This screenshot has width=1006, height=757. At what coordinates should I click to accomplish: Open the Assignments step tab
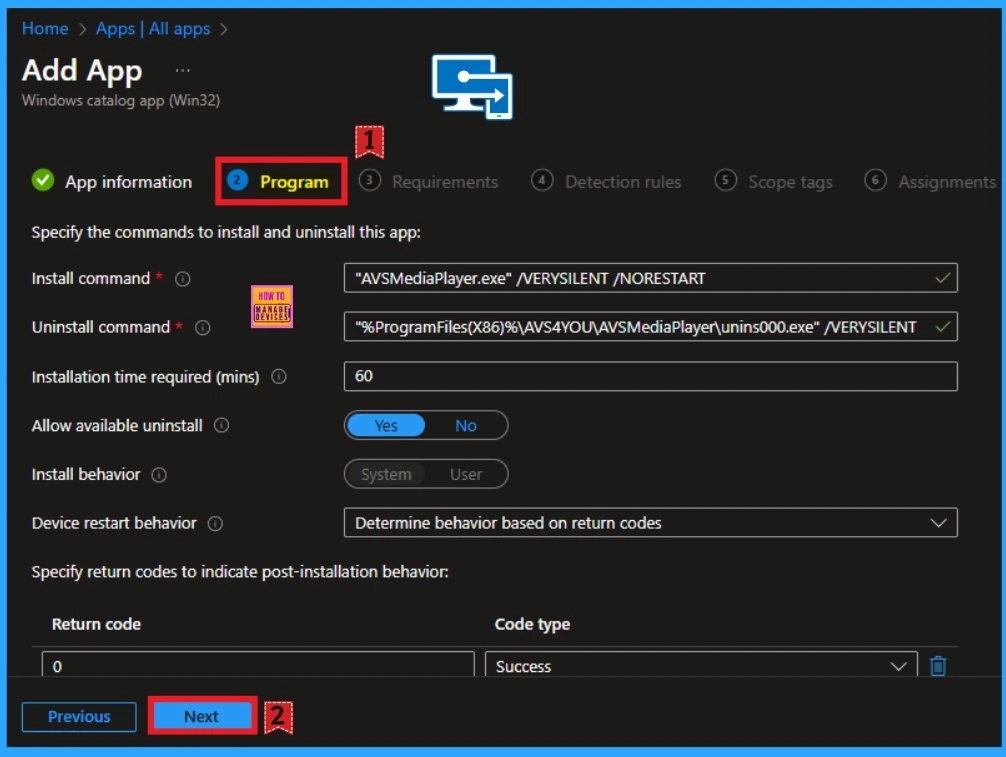(930, 182)
